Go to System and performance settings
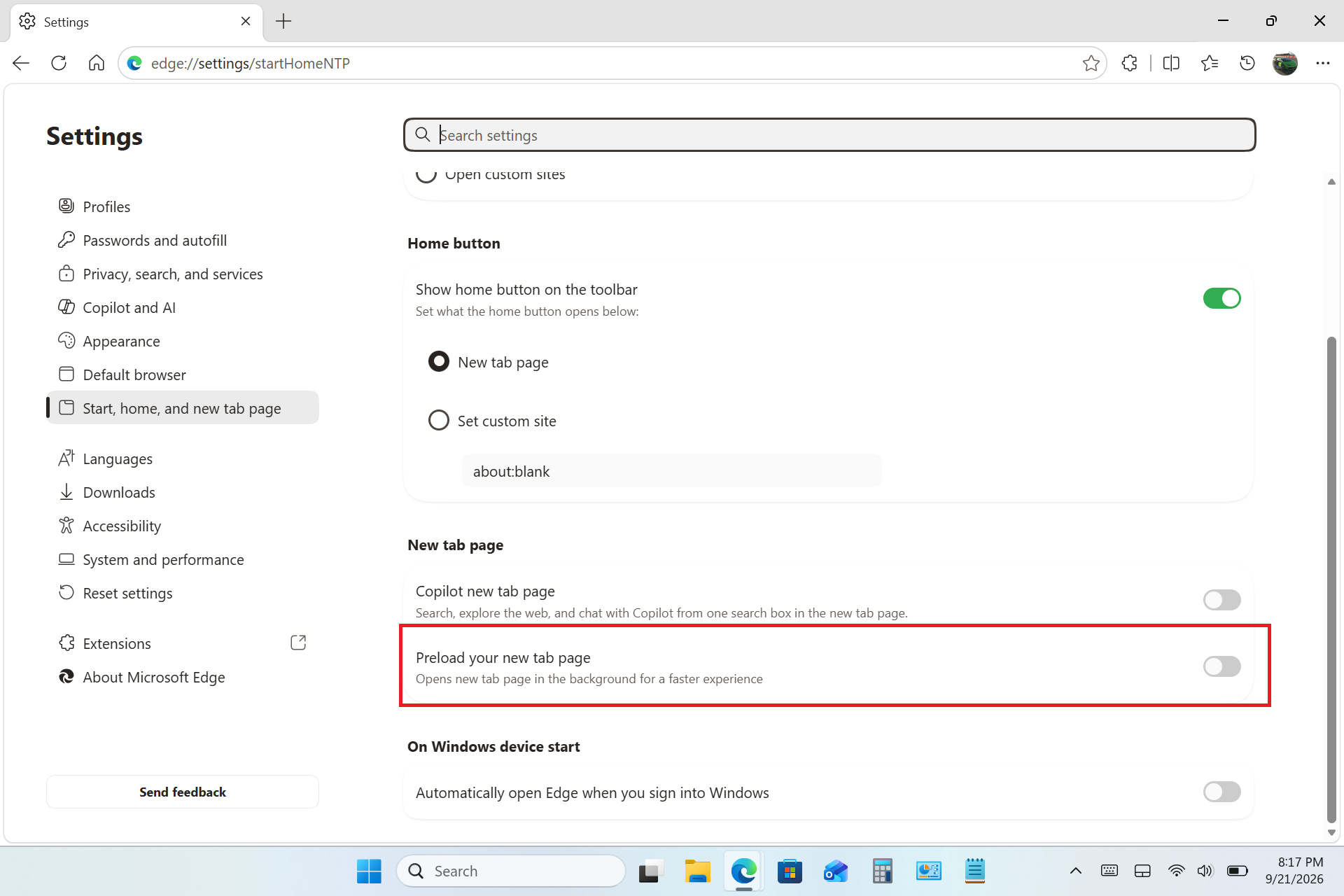Viewport: 1344px width, 896px height. (x=163, y=559)
